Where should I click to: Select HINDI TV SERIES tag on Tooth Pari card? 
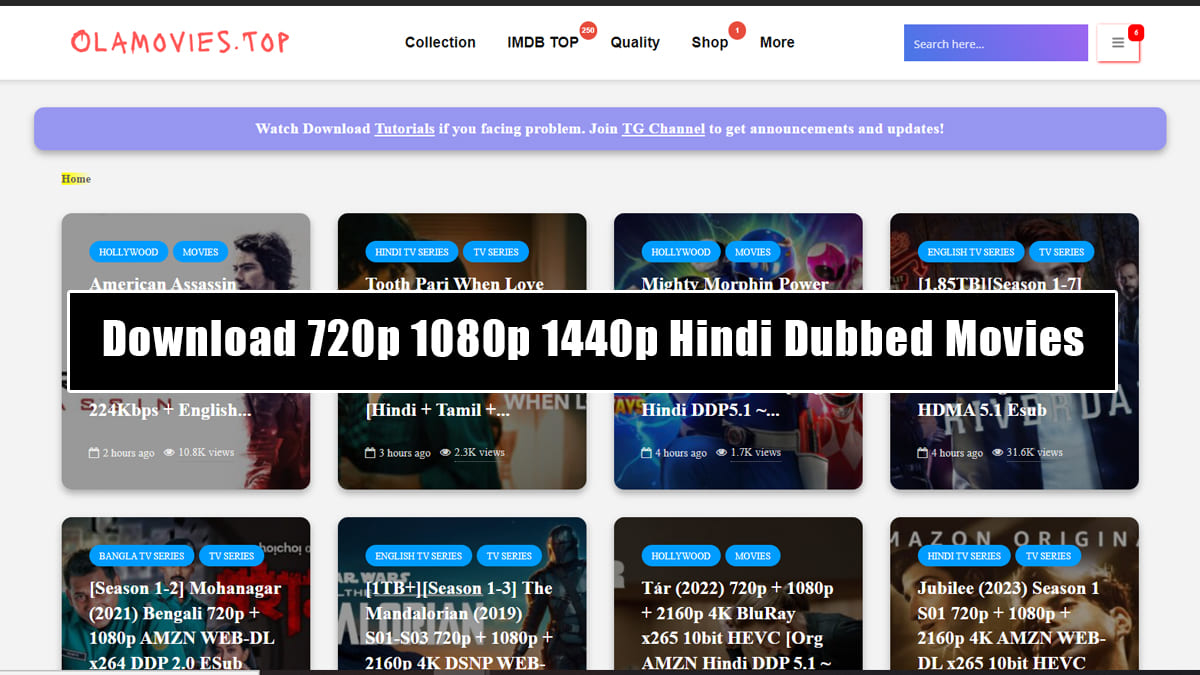tap(412, 252)
